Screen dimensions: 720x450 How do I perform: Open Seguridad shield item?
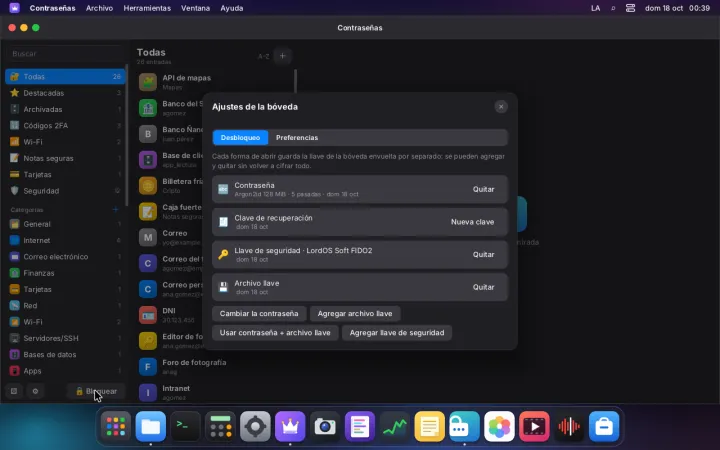(x=65, y=191)
